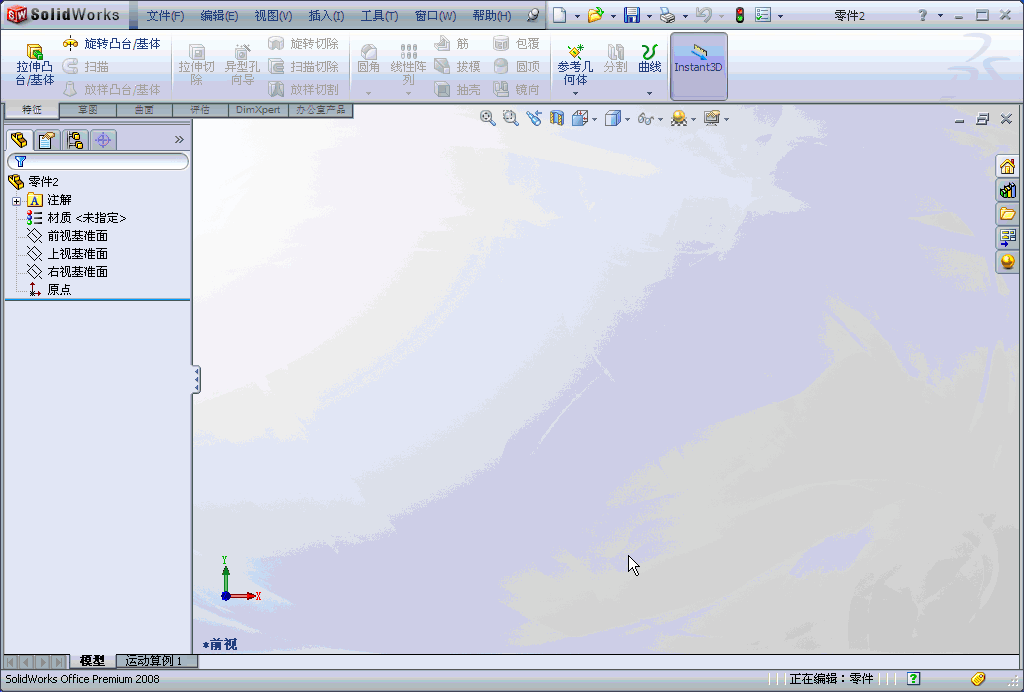Click Zoom to Area icon
Screen dimensions: 1024x692
tap(510, 118)
